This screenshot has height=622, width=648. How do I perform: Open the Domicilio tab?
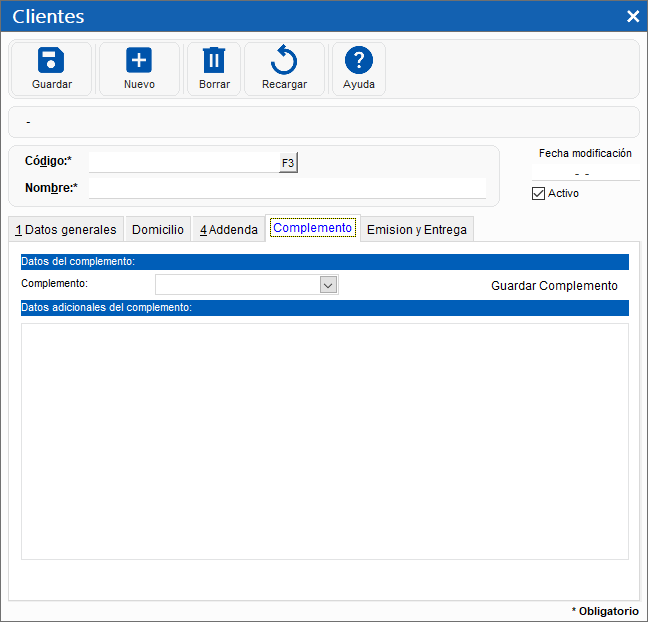(158, 229)
